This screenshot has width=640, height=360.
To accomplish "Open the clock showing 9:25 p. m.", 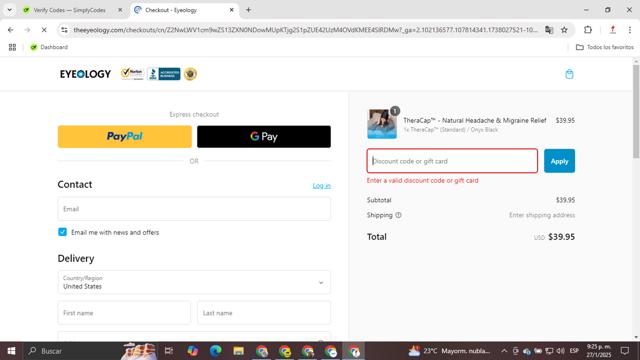I will coord(599,351).
